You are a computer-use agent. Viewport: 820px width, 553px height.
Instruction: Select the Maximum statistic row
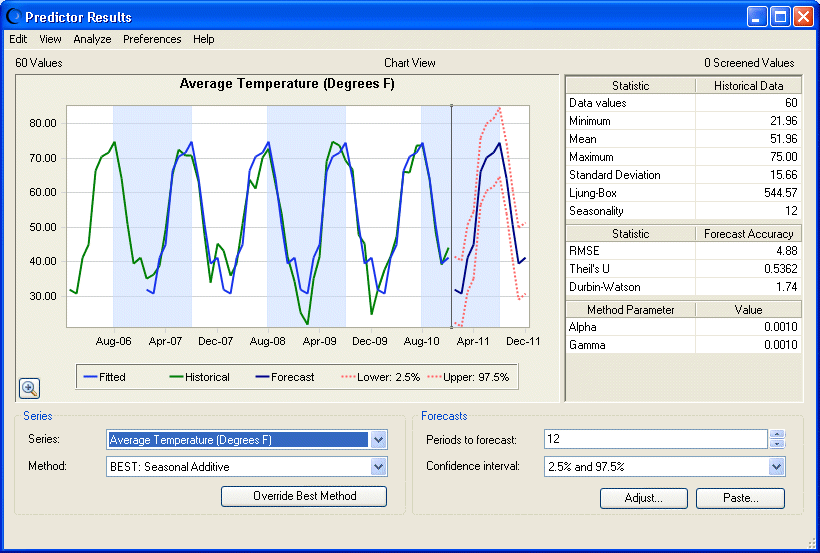(684, 157)
